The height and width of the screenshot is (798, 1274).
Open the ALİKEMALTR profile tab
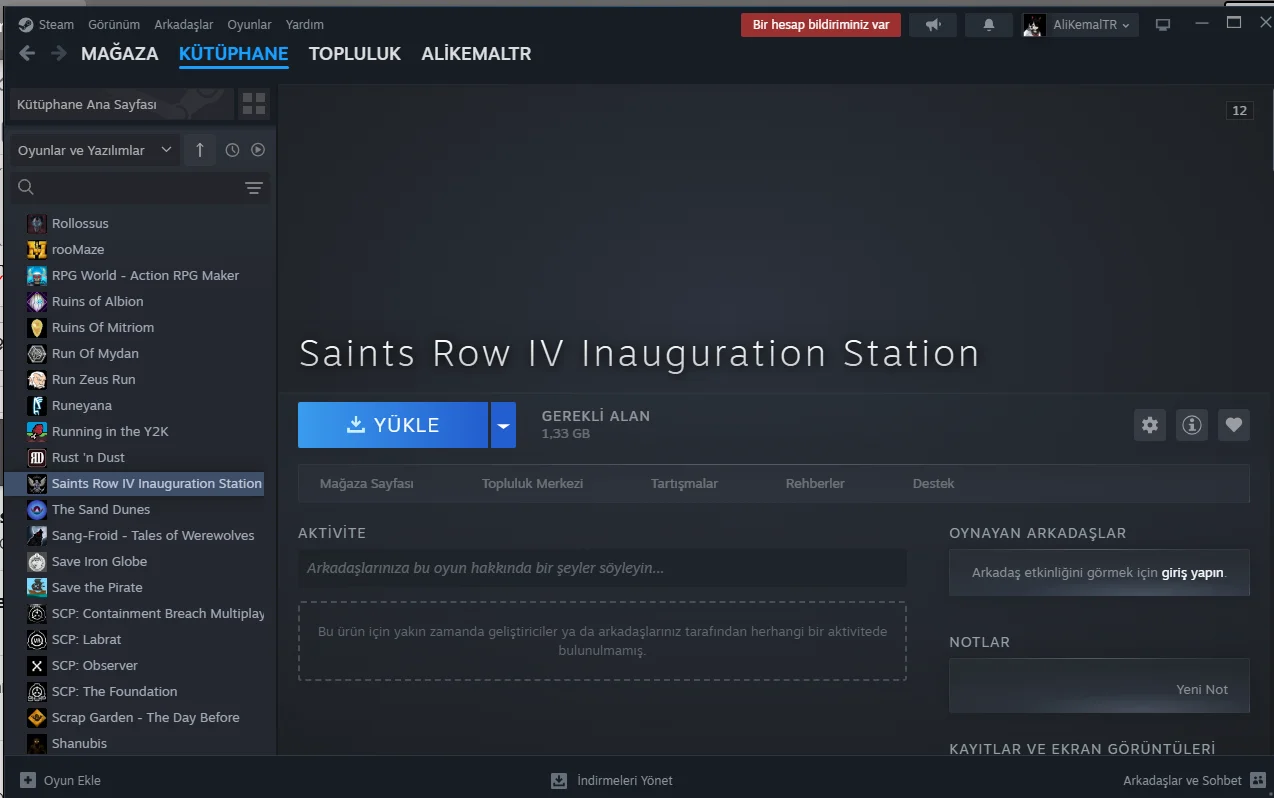click(x=476, y=54)
